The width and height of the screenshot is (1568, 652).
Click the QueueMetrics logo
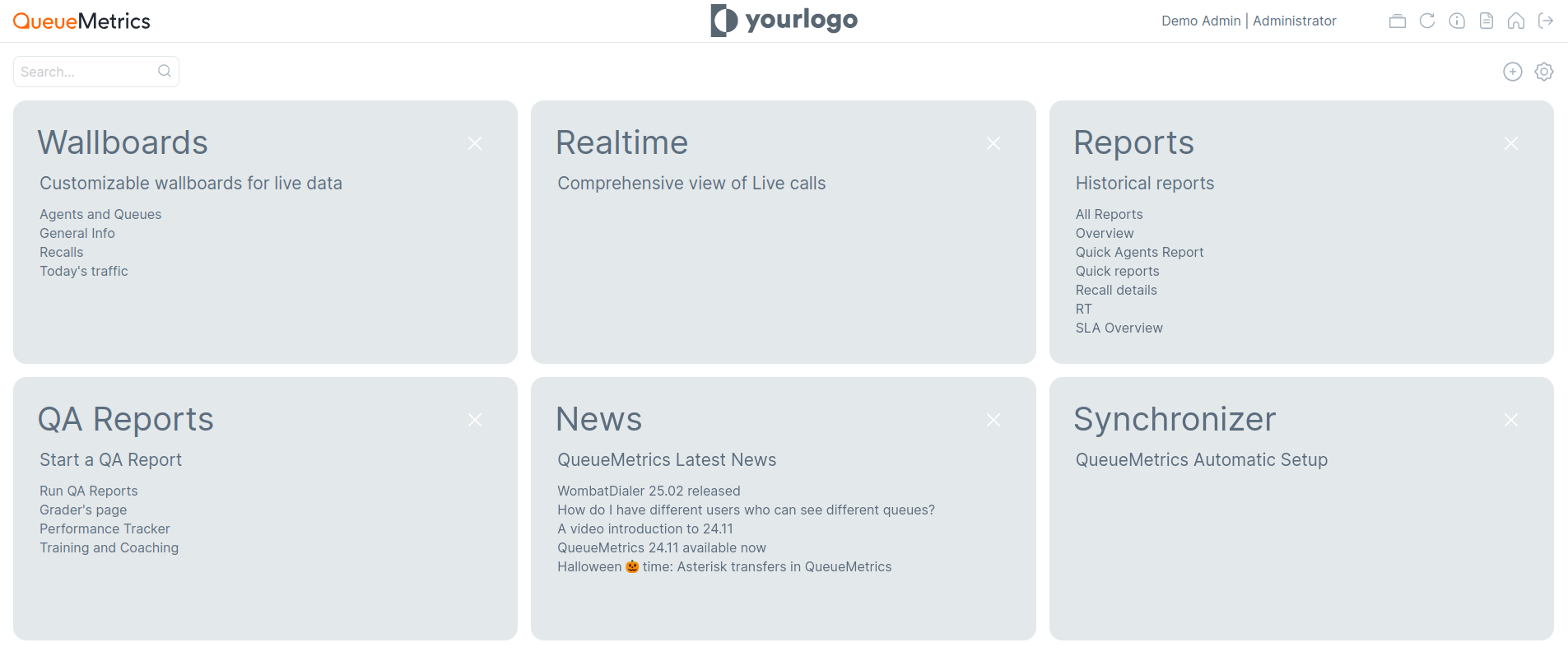tap(81, 21)
